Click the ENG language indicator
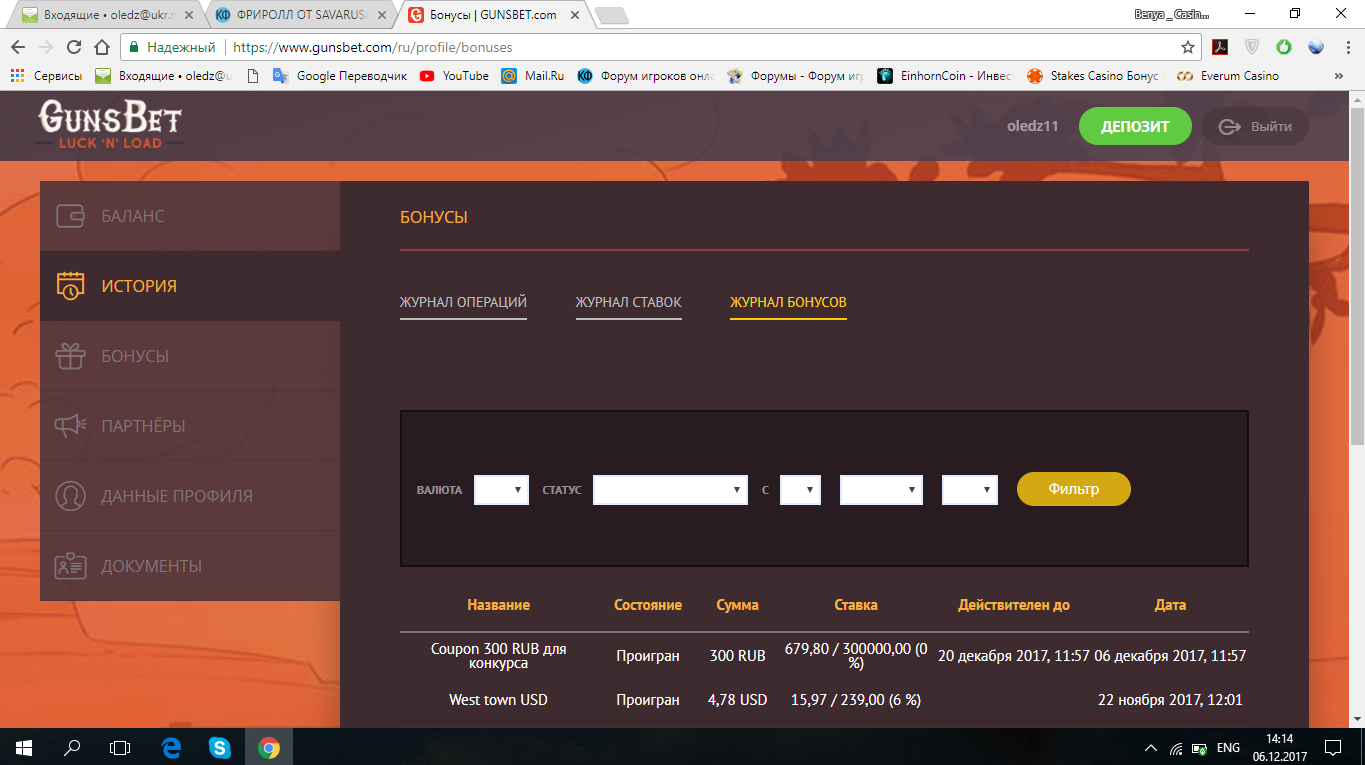The image size is (1365, 765). pos(1228,748)
